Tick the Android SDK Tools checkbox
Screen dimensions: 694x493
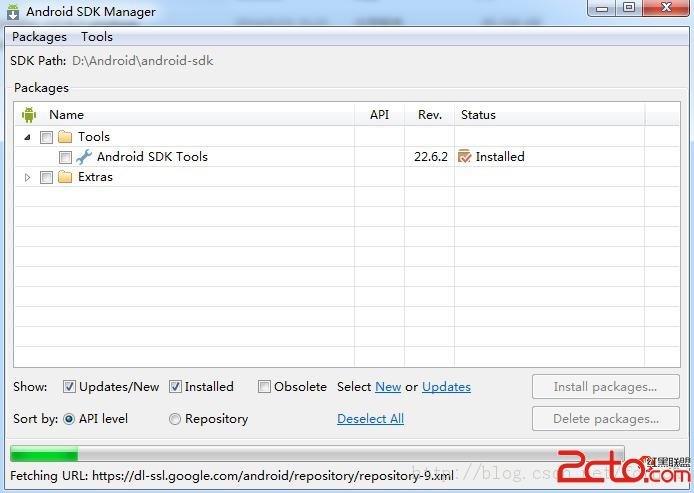(x=65, y=157)
